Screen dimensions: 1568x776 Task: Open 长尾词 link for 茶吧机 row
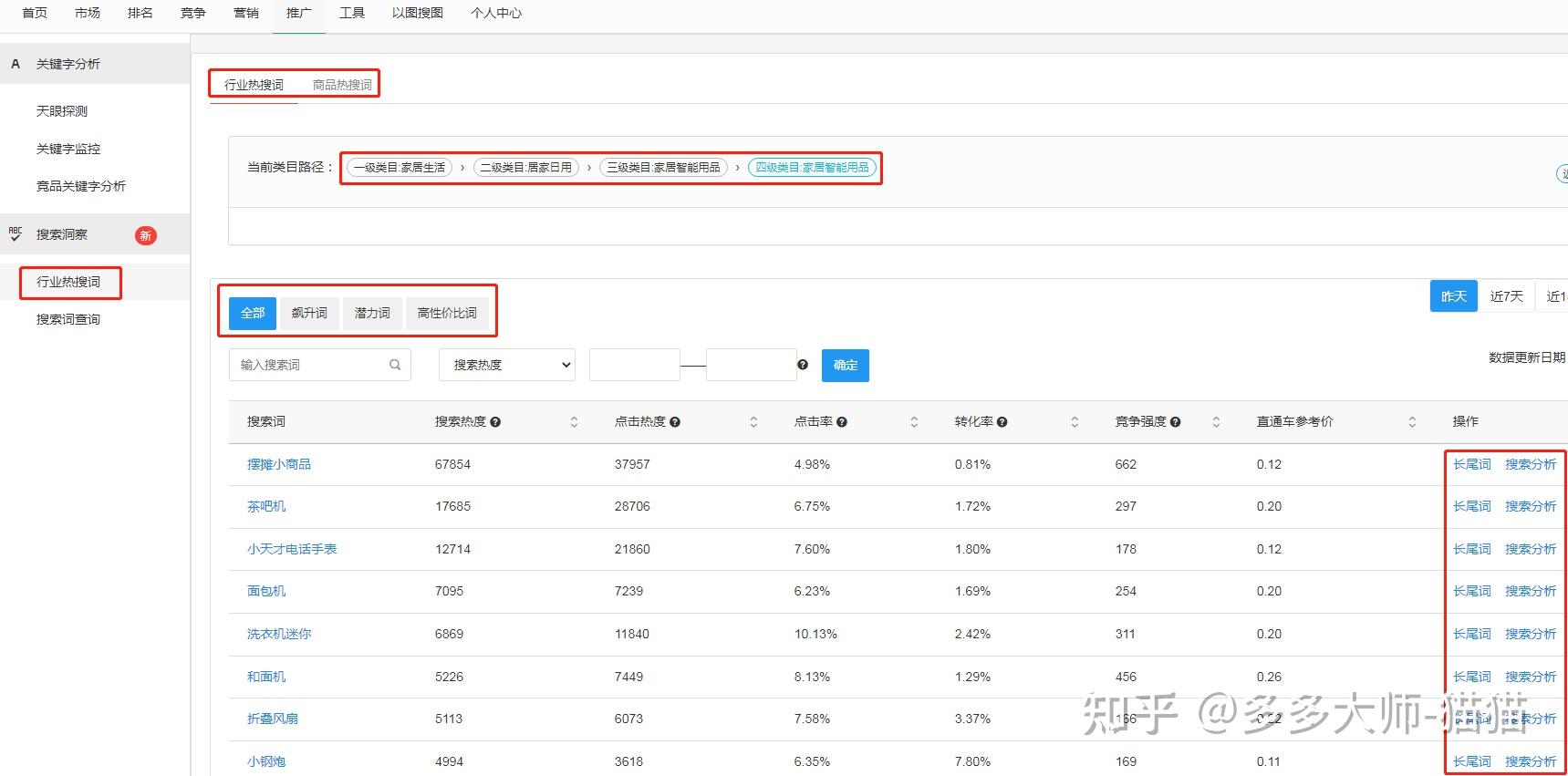click(1471, 506)
